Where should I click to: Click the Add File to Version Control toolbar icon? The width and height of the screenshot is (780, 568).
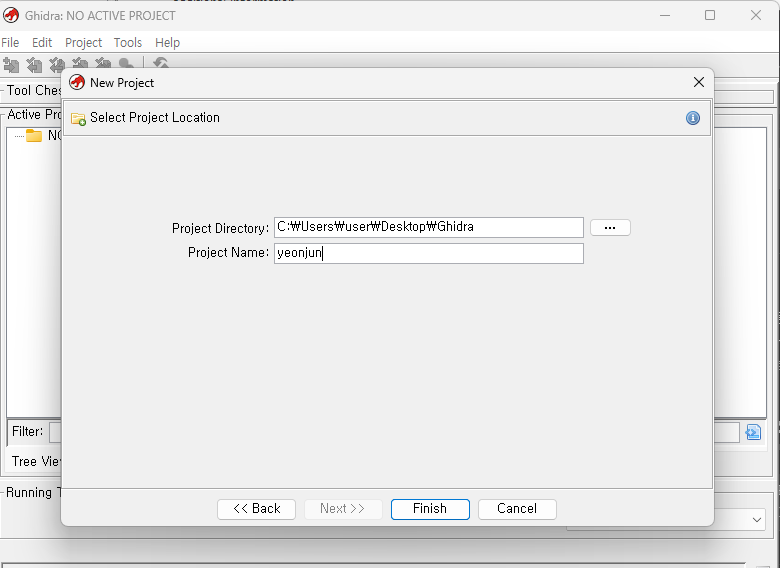pos(11,64)
